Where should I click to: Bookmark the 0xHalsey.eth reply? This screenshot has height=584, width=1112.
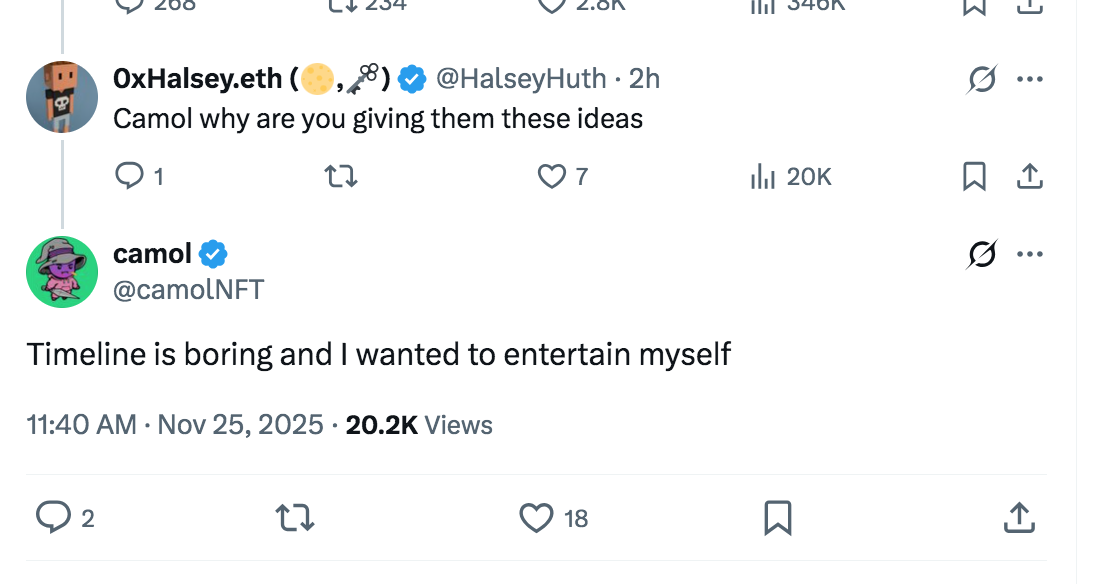pyautogui.click(x=974, y=177)
